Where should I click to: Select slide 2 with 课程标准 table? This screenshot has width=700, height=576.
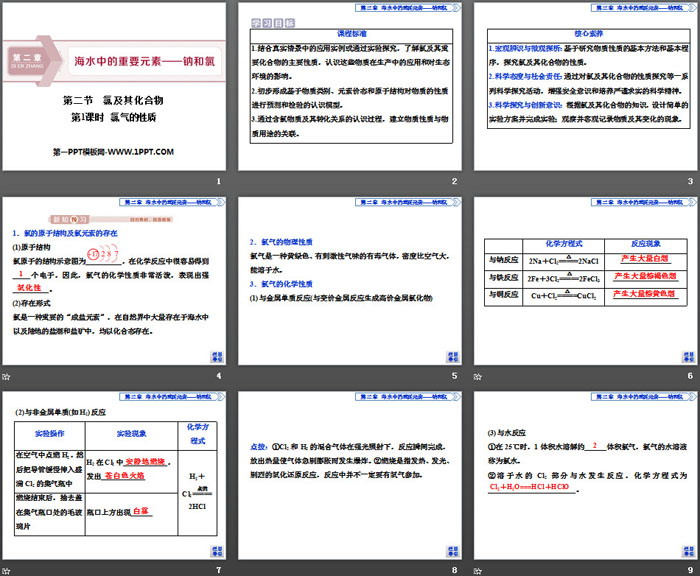coord(350,87)
